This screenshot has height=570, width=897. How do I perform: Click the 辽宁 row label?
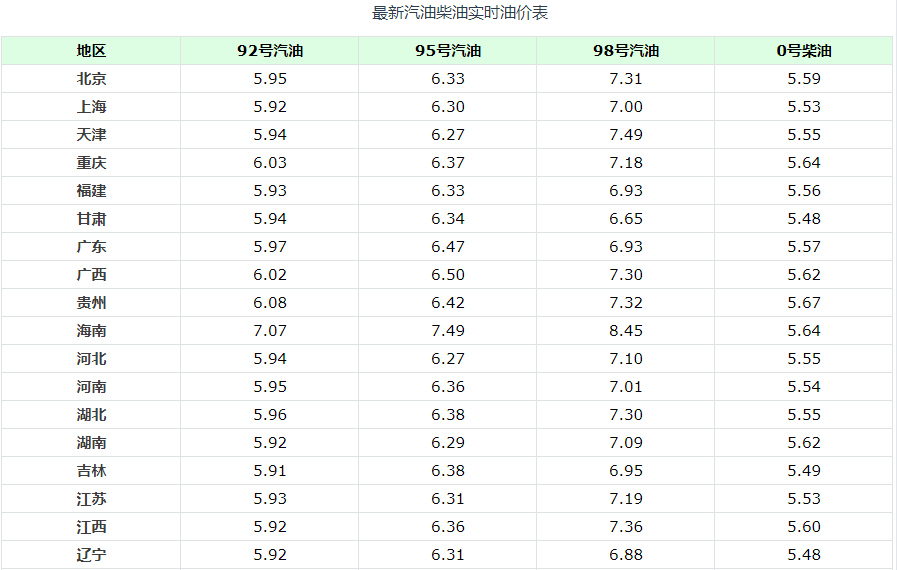91,555
